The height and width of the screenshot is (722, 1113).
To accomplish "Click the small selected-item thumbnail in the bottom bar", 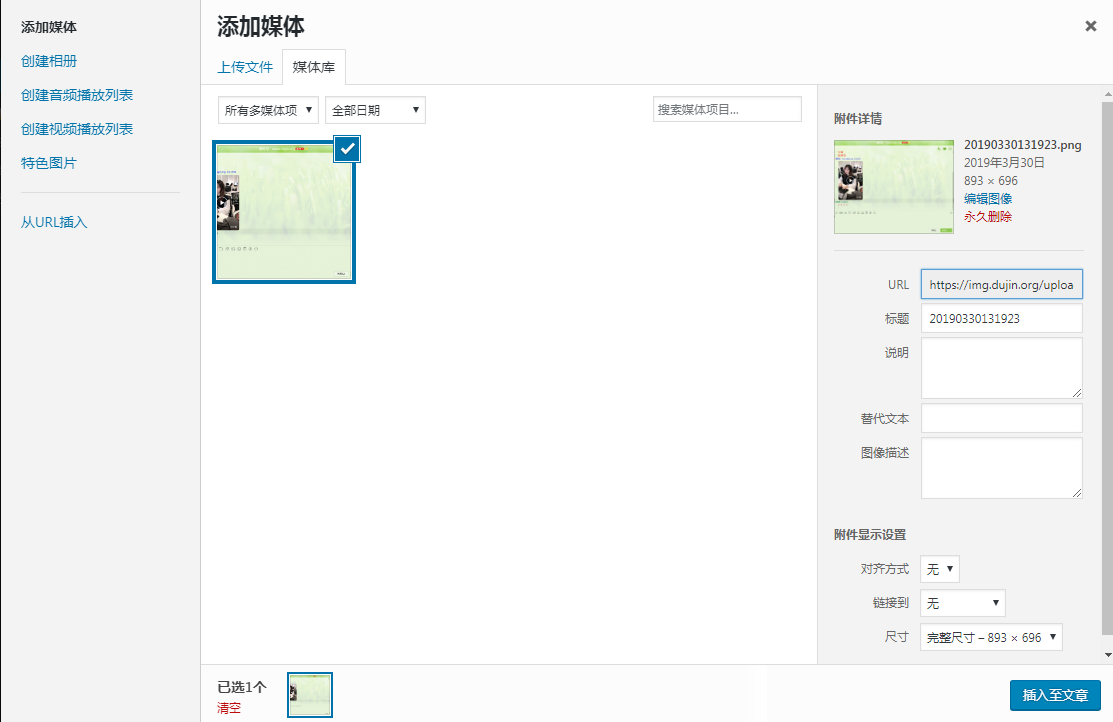I will (310, 695).
